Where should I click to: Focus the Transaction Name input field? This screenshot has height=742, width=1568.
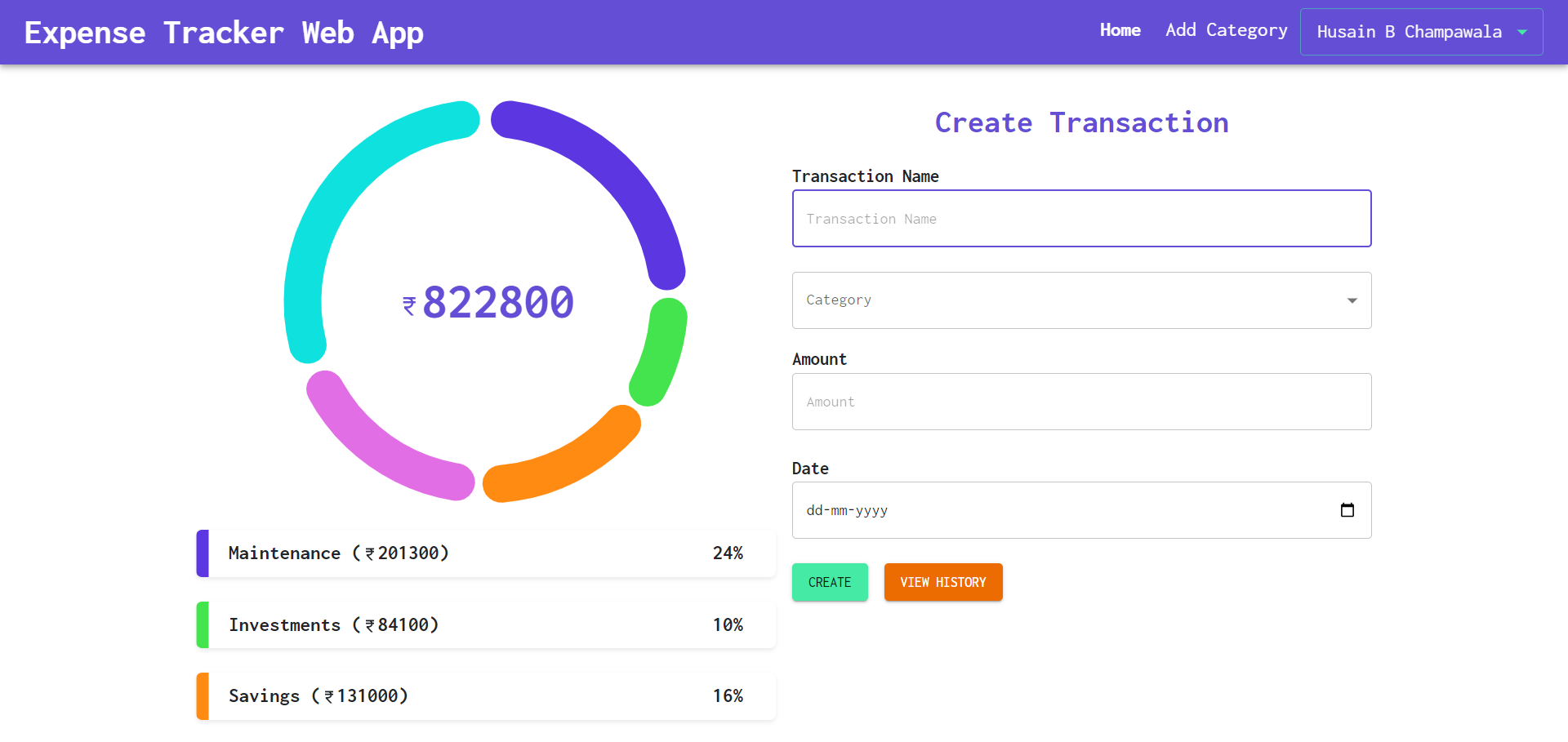(1081, 218)
